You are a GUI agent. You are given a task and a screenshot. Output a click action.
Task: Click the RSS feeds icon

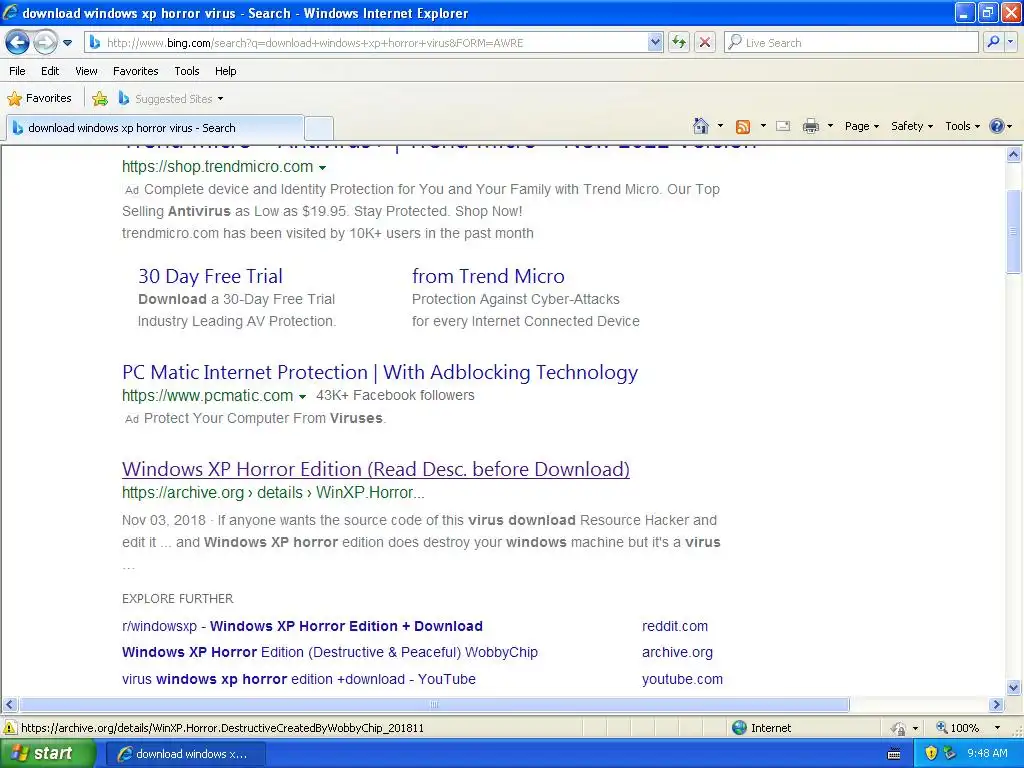tap(743, 126)
